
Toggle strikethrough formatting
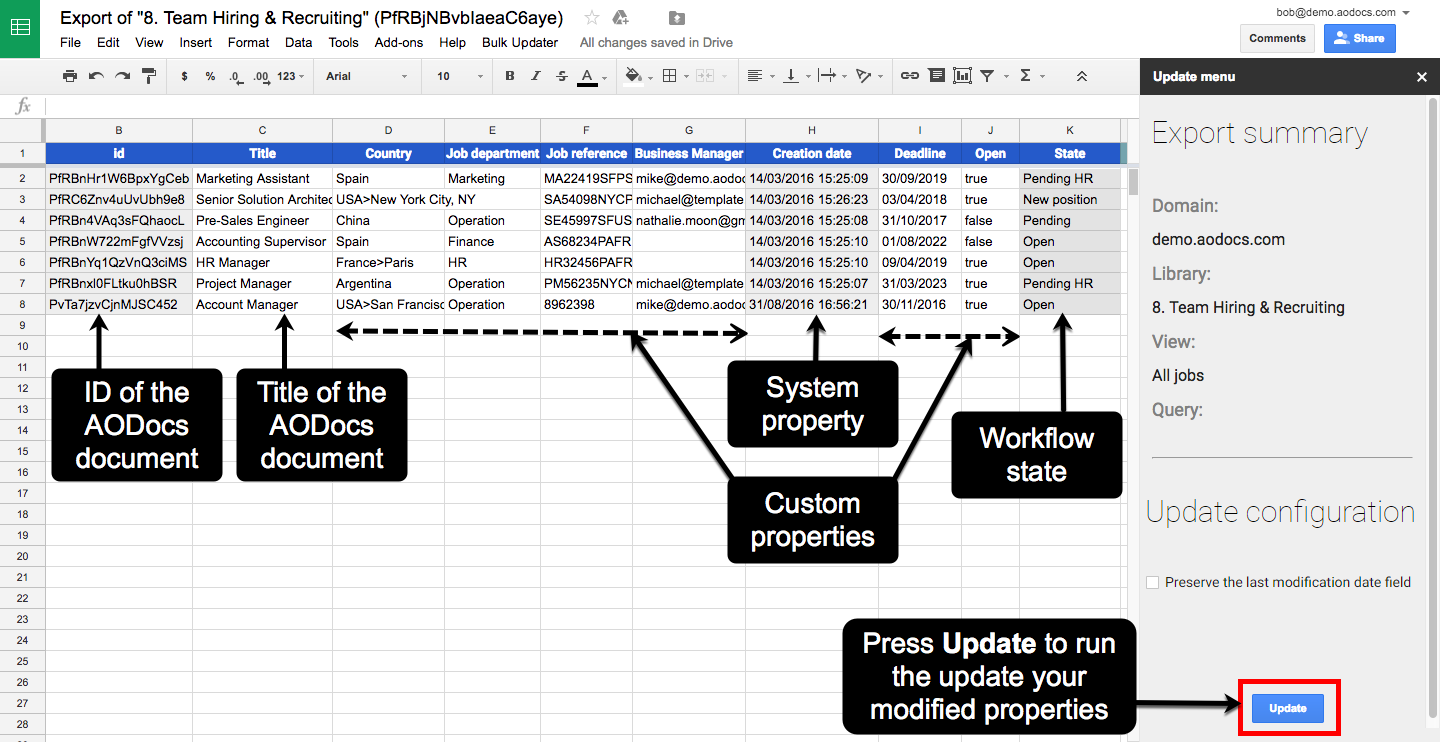pos(562,76)
